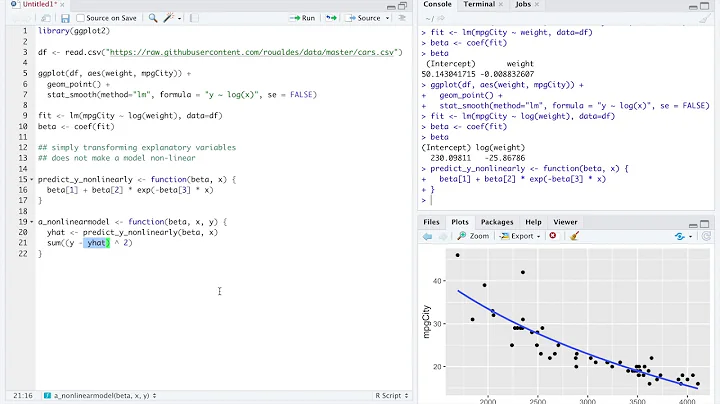The image size is (720, 404).
Task: Go forward to next source location
Action: pos(28,18)
